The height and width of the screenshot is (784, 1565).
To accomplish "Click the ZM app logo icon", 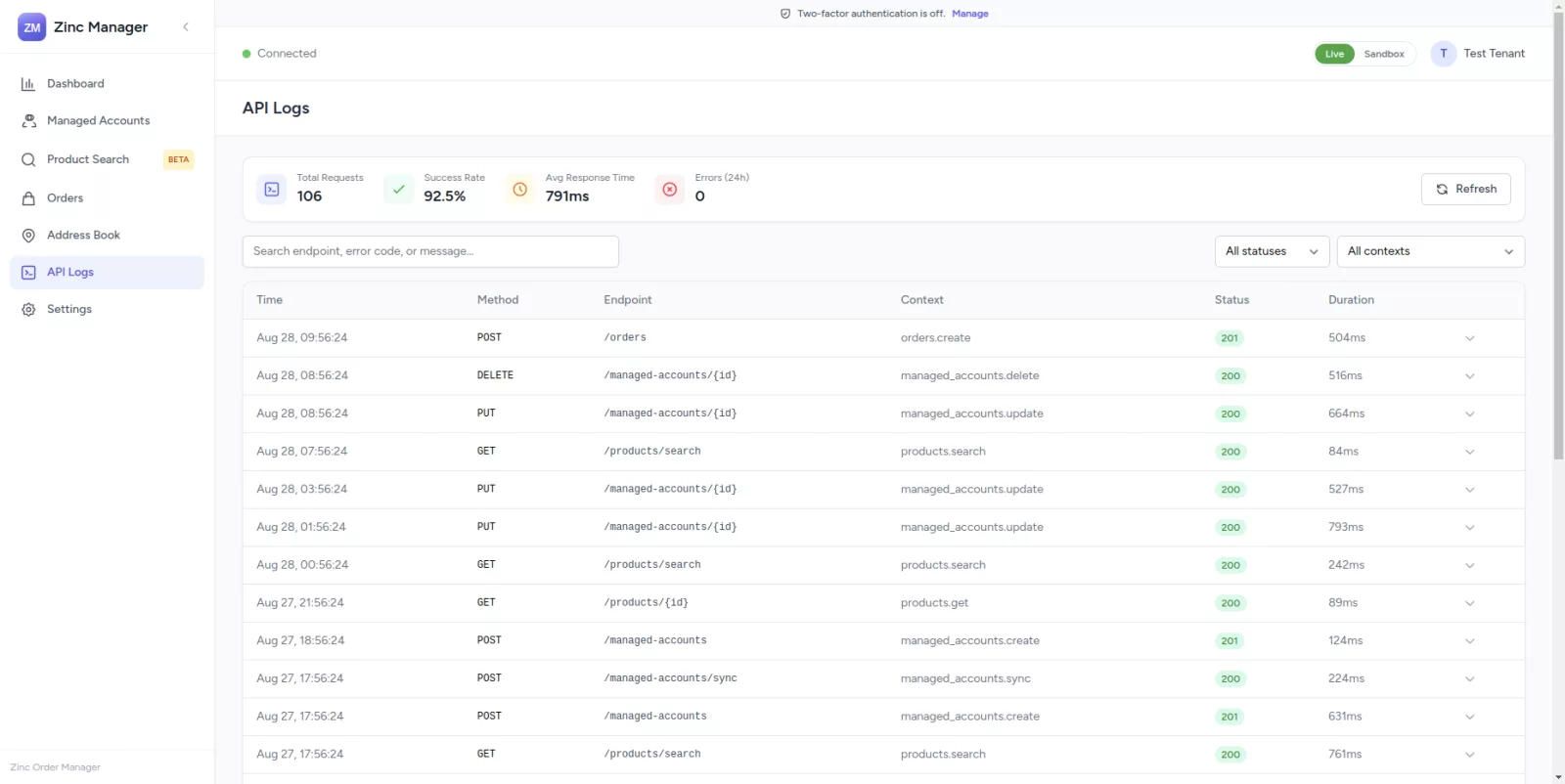I will click(32, 27).
